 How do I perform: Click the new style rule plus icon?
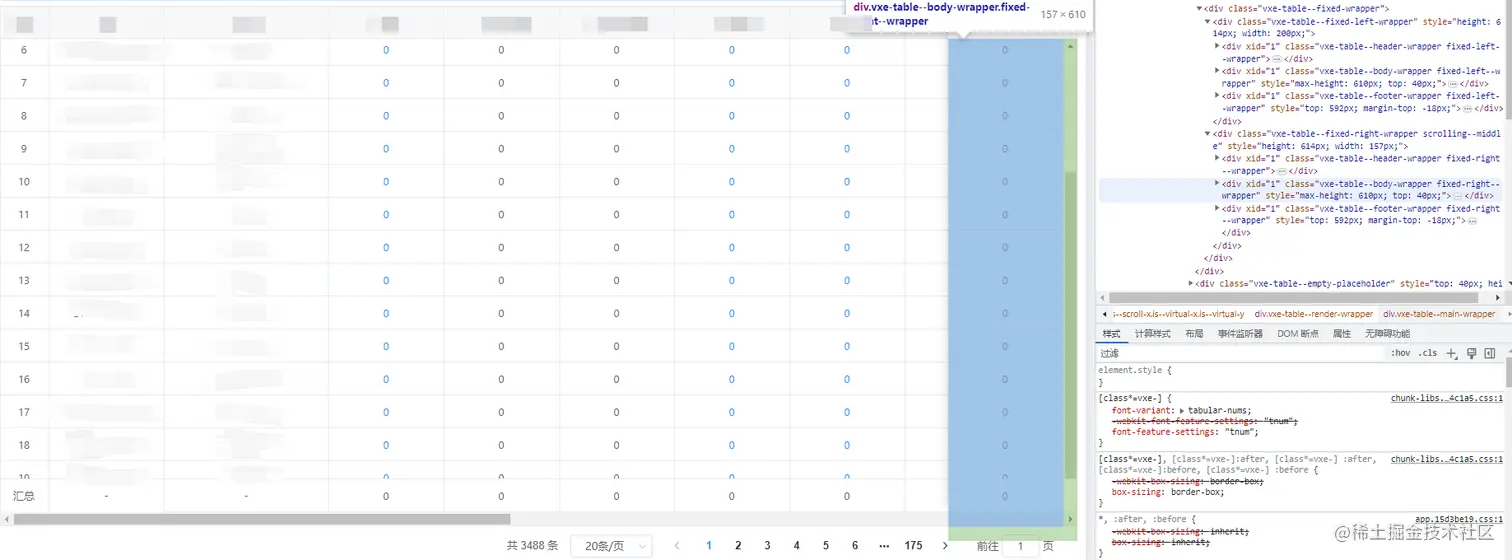click(x=1452, y=353)
